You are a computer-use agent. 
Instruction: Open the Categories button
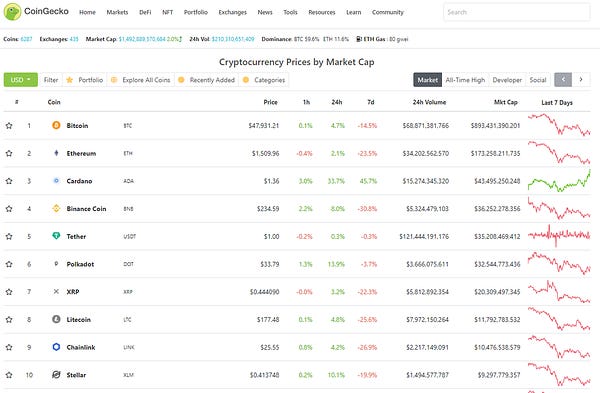click(264, 80)
